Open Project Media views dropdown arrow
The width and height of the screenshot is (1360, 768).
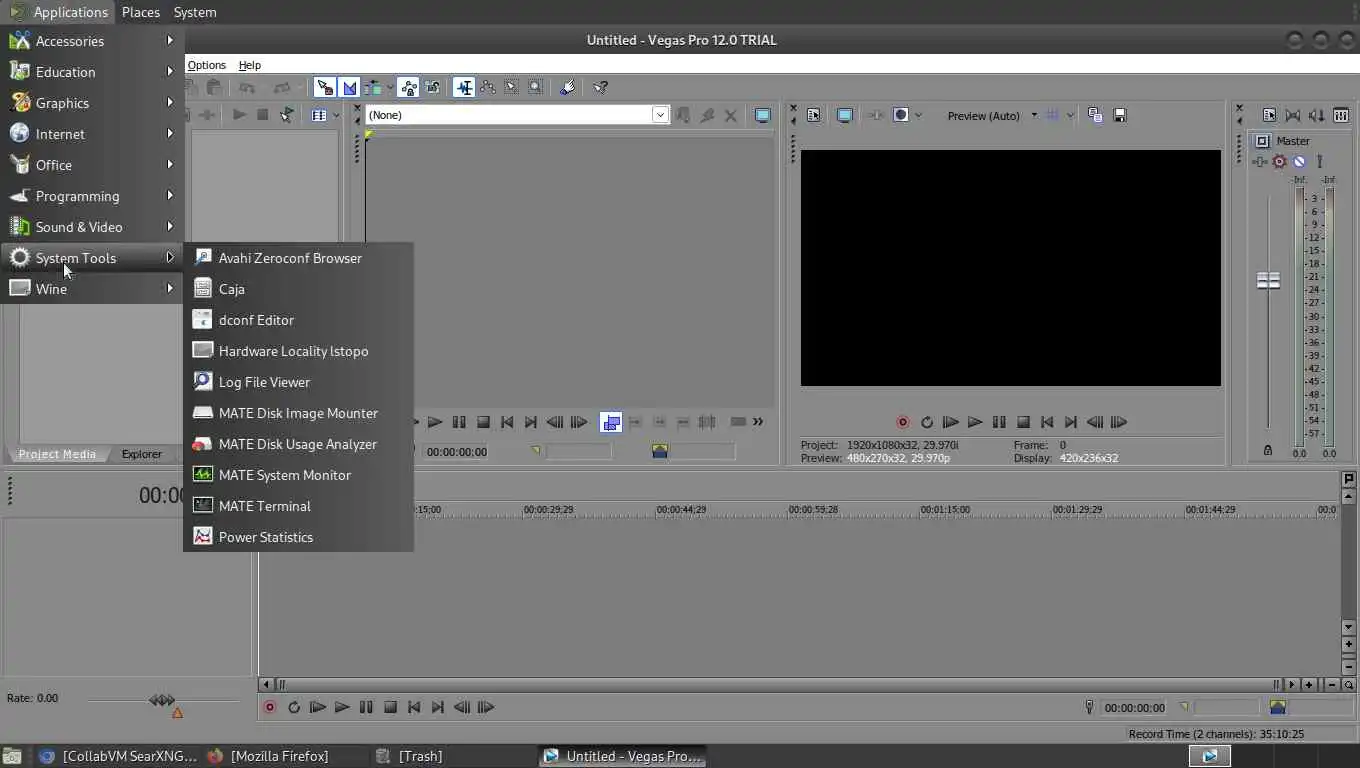coord(335,115)
